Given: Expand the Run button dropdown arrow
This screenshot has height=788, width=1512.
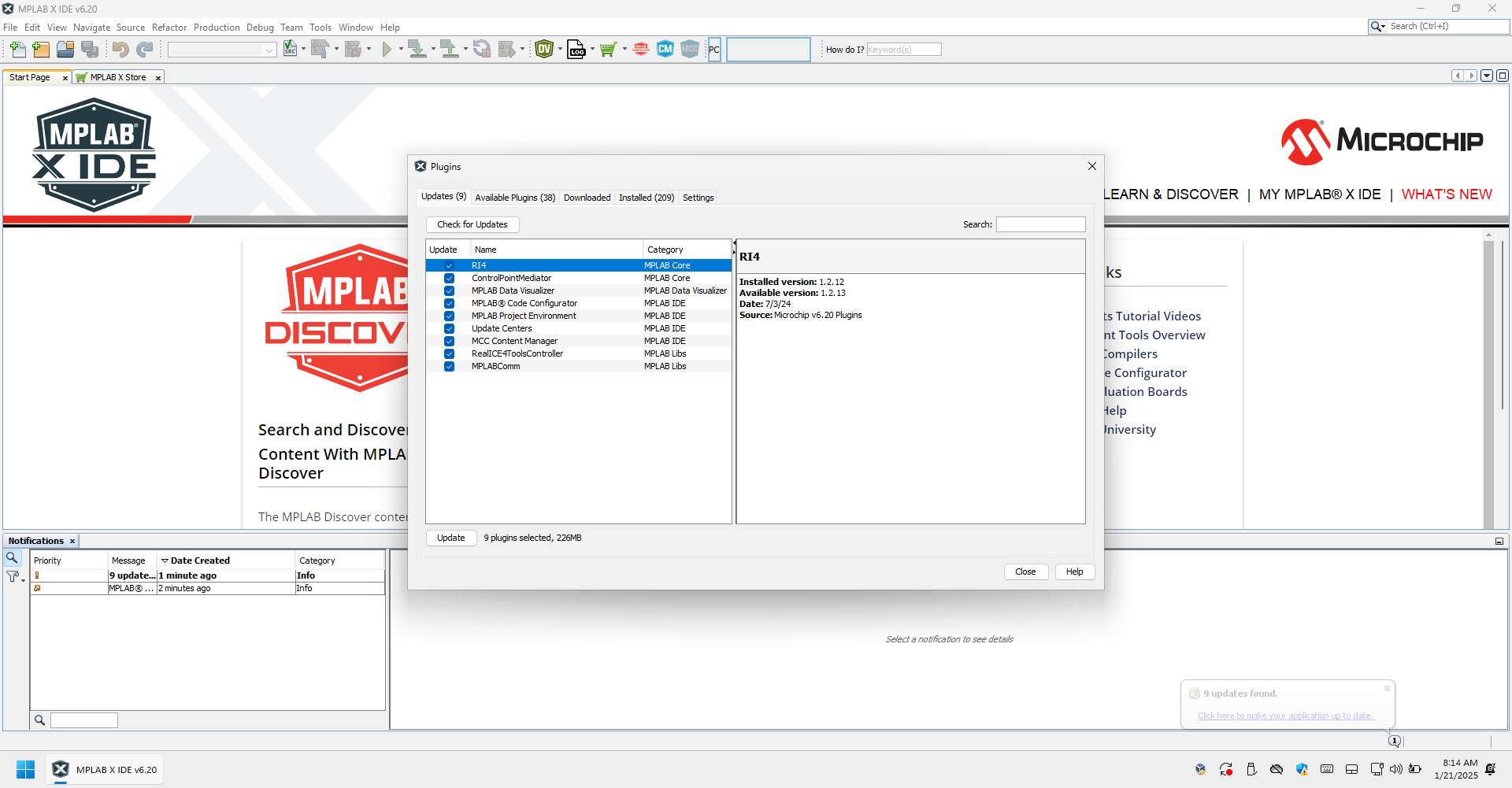Looking at the screenshot, I should tap(401, 50).
